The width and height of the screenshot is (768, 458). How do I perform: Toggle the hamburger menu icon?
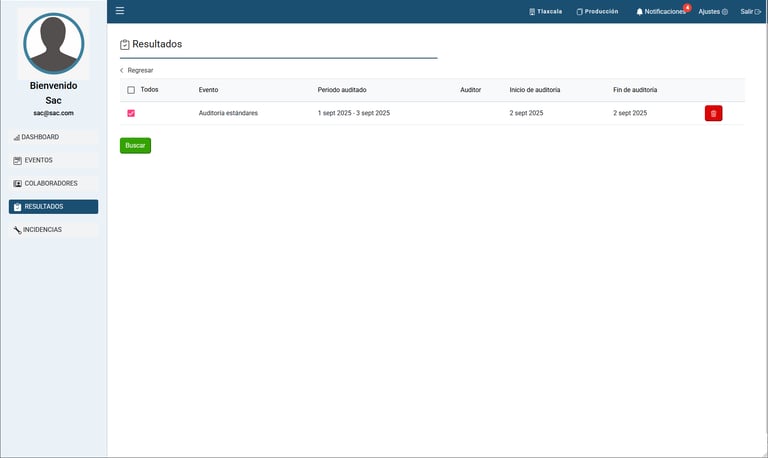pyautogui.click(x=120, y=11)
